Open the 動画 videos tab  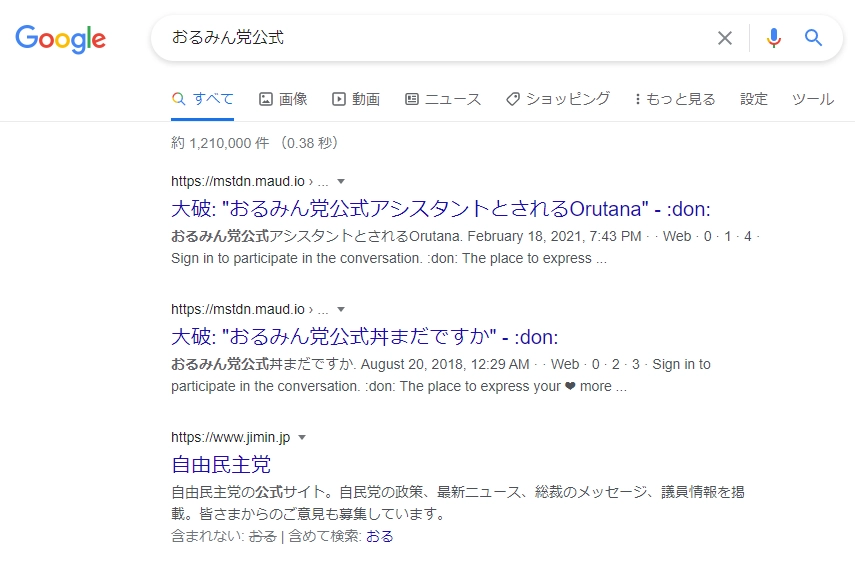tap(356, 99)
